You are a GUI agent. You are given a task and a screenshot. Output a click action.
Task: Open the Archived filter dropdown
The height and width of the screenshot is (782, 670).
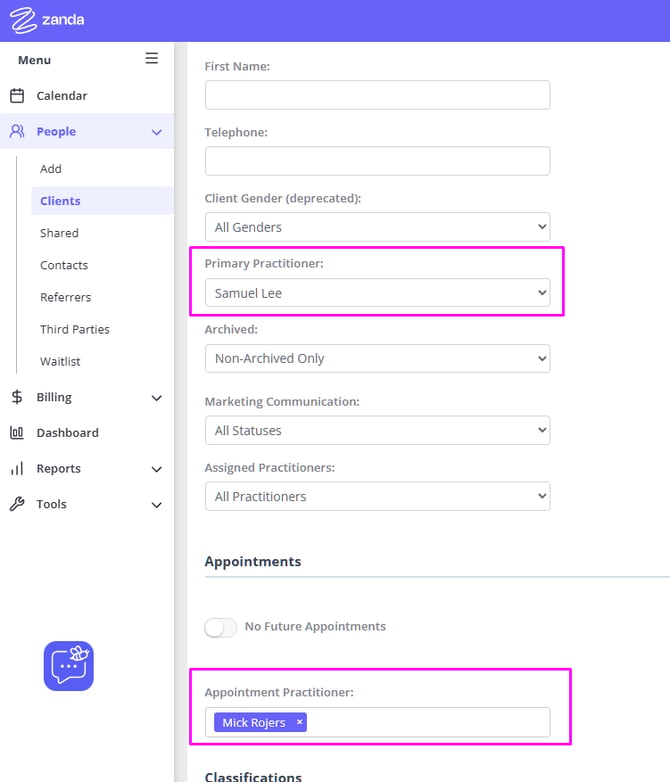click(378, 358)
